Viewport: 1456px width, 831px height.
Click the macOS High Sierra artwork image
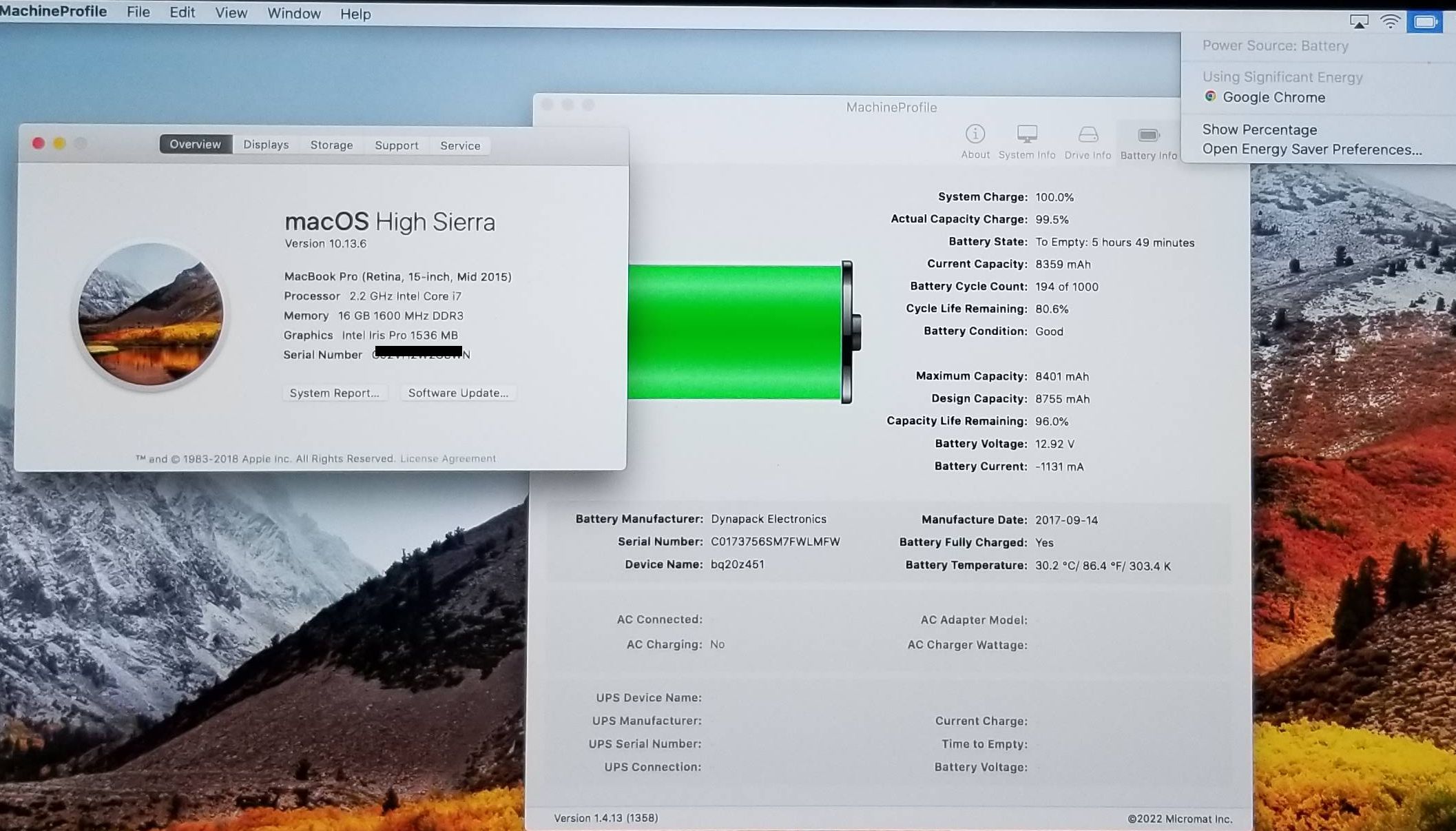[151, 314]
